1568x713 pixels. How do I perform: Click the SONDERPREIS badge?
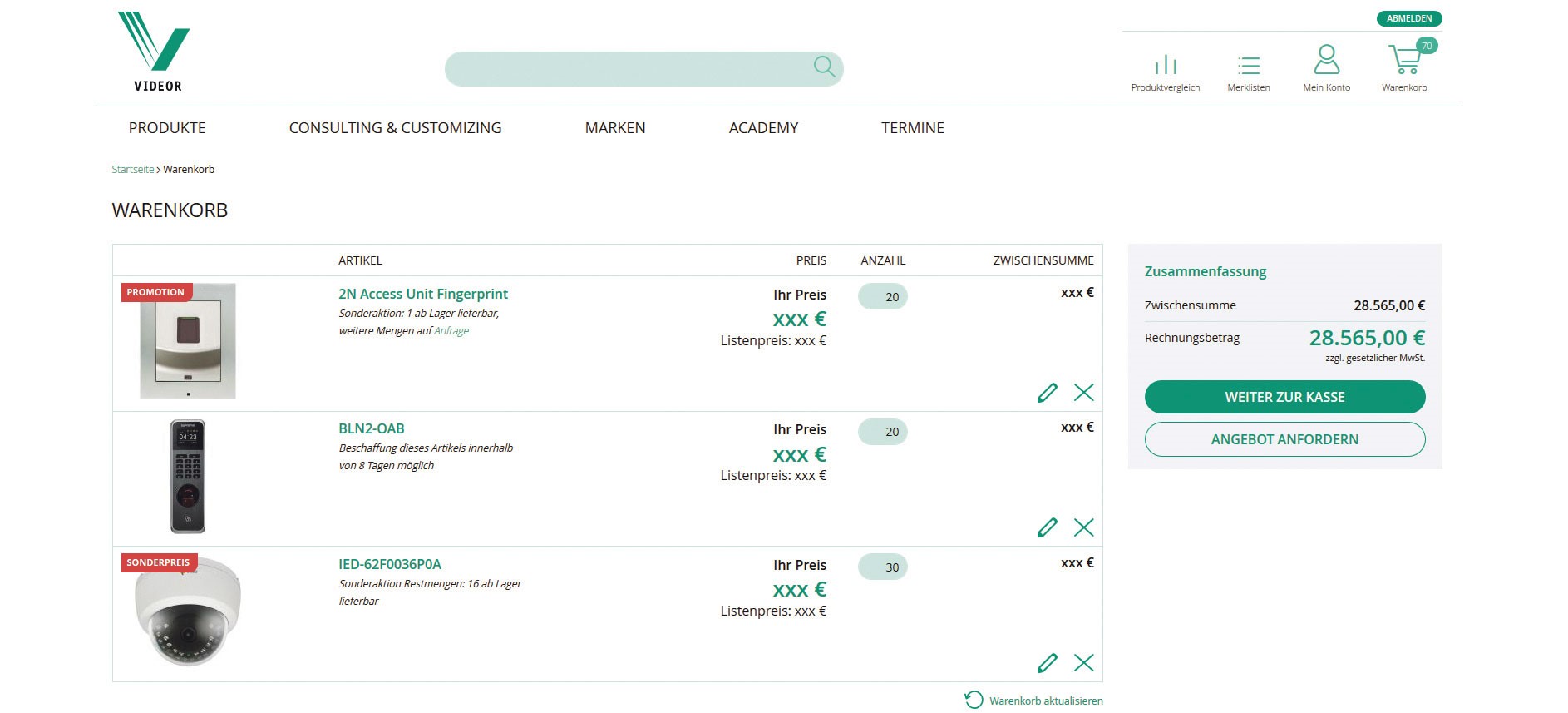coord(158,562)
